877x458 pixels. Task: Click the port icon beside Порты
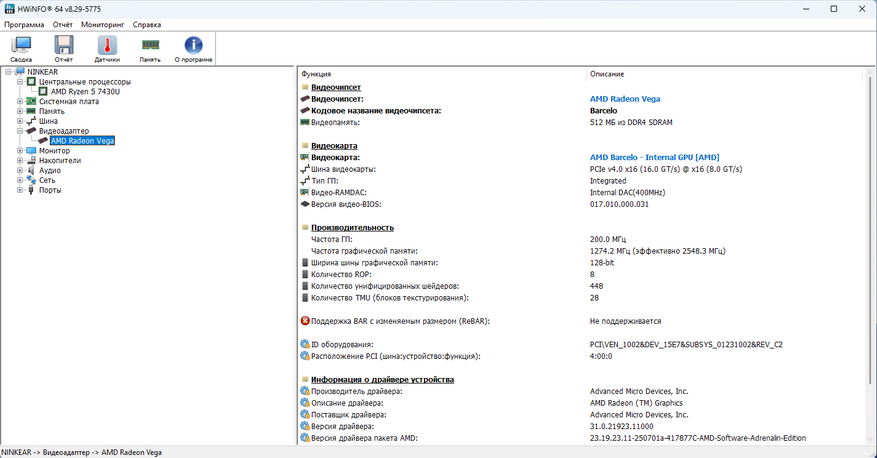pyautogui.click(x=31, y=190)
